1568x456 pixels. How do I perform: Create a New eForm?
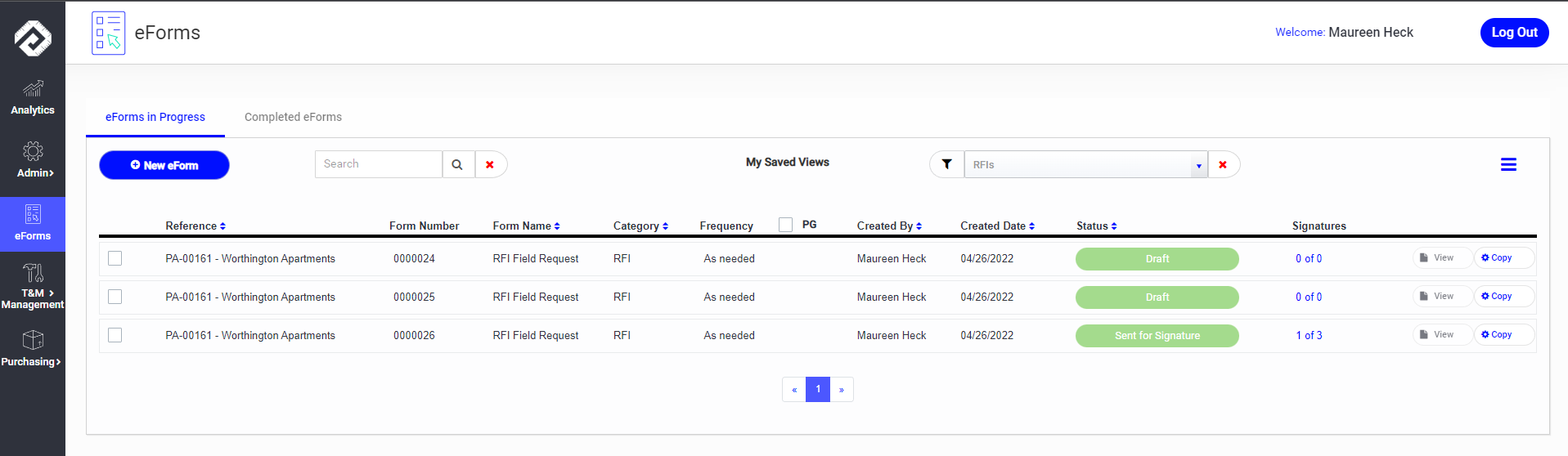(x=164, y=165)
